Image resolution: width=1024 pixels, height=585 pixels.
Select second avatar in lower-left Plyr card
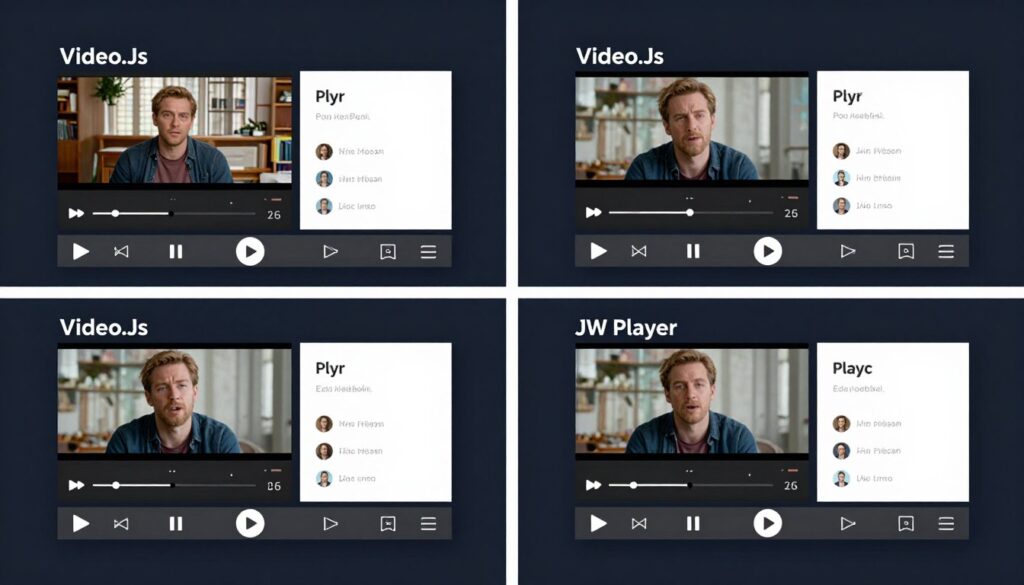[324, 451]
